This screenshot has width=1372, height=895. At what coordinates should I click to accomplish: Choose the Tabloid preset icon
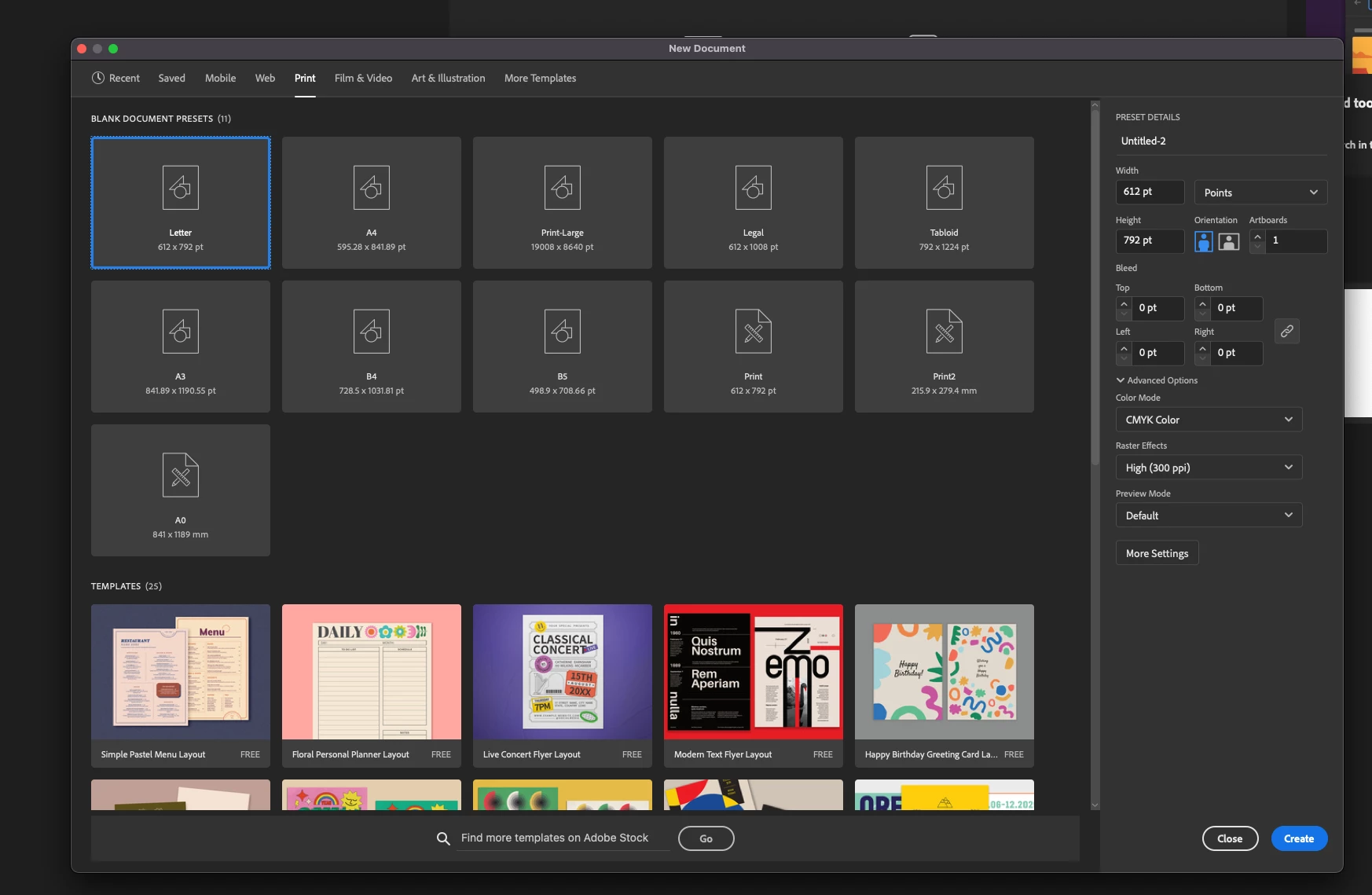coord(945,187)
